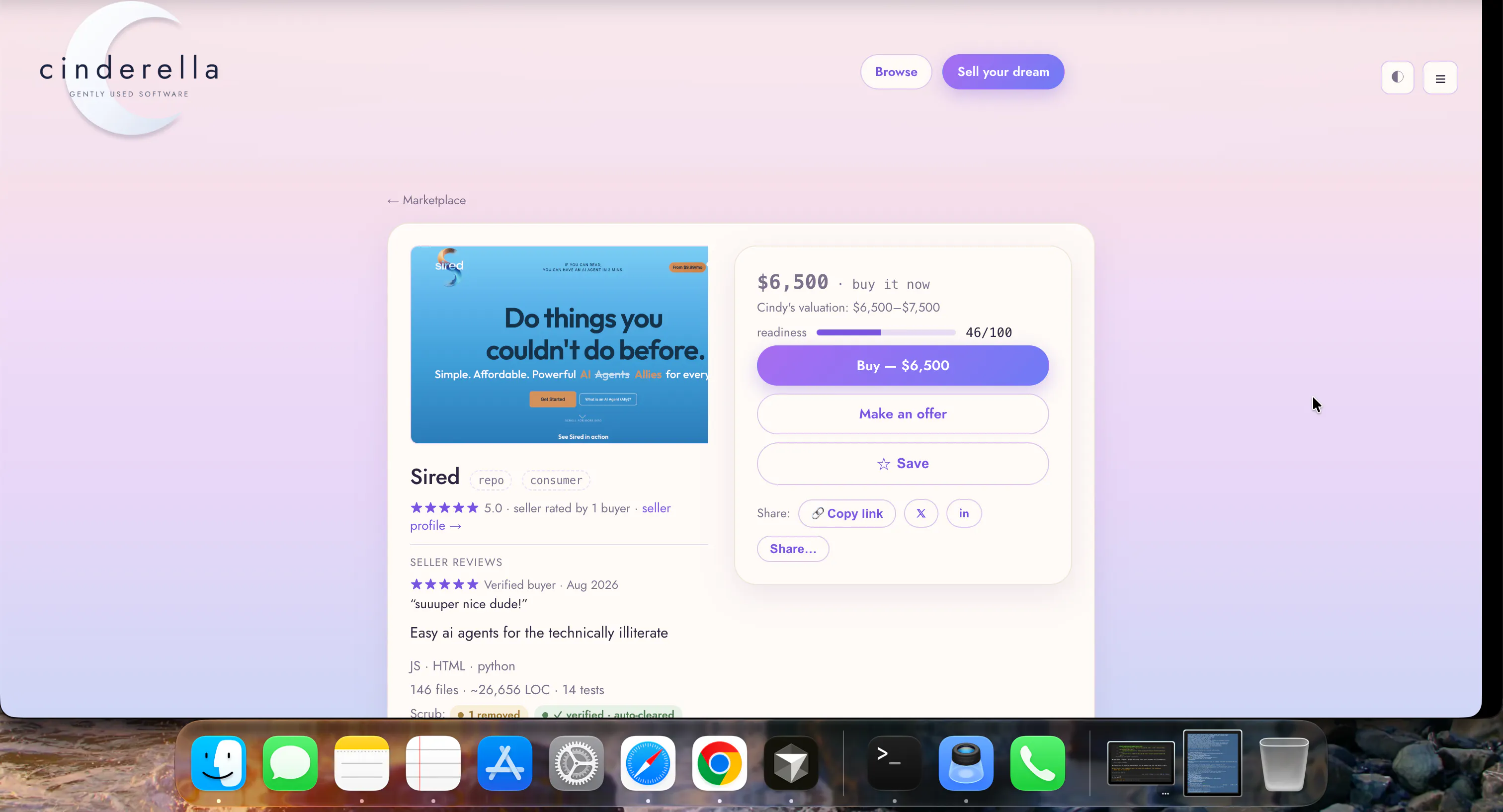Open the seller profile link
Screen dimensions: 1503x812
(540, 517)
